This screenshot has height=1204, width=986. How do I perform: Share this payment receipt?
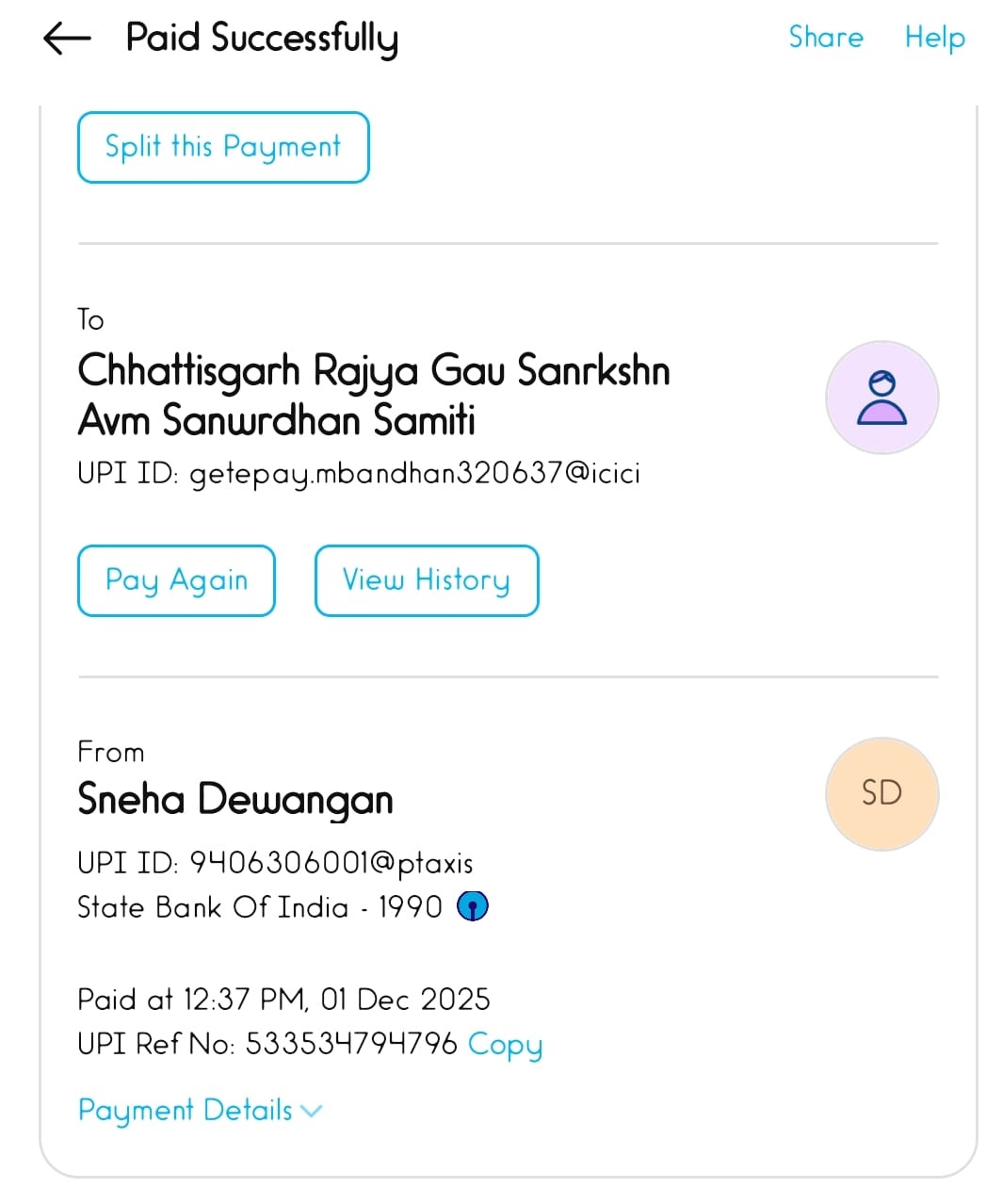(x=825, y=37)
